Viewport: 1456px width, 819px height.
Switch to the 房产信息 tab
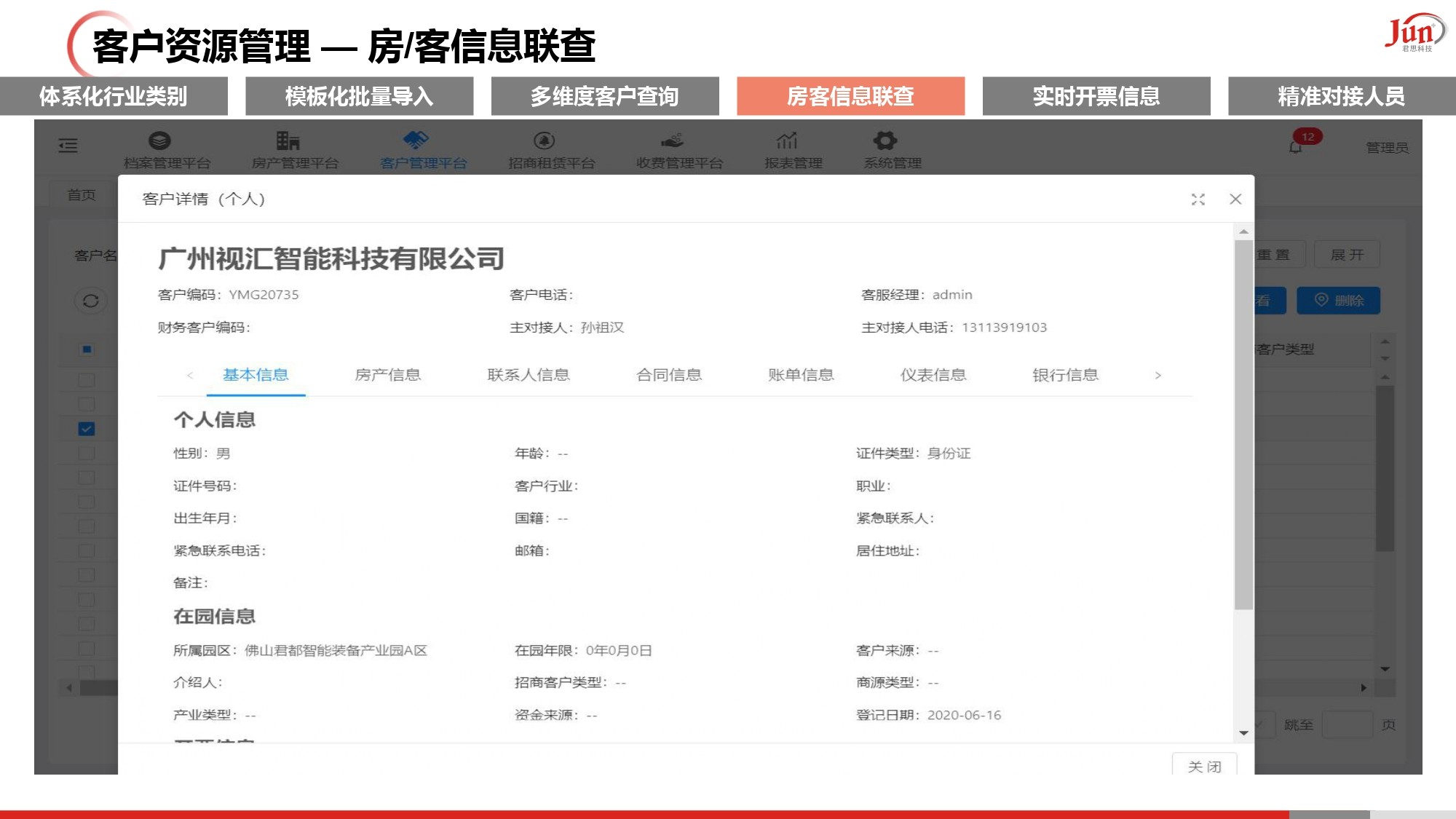(x=387, y=375)
